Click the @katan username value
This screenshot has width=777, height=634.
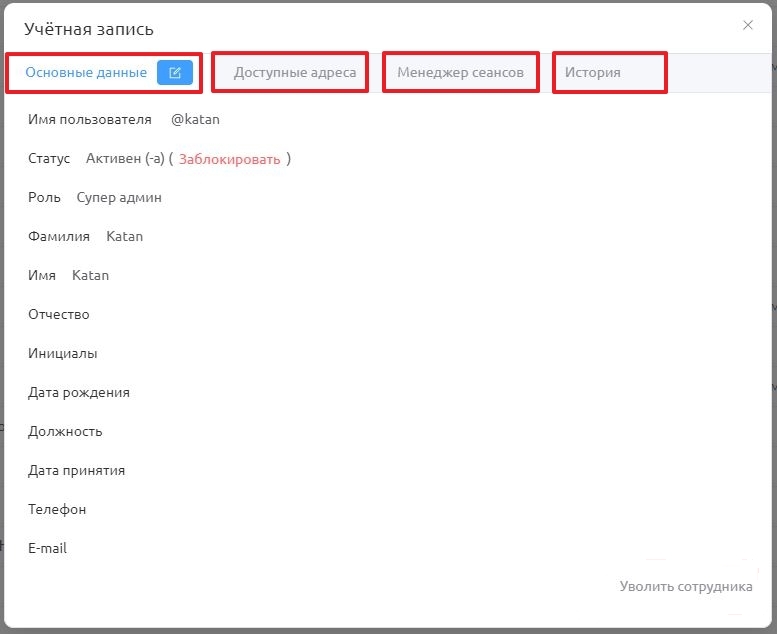[195, 119]
